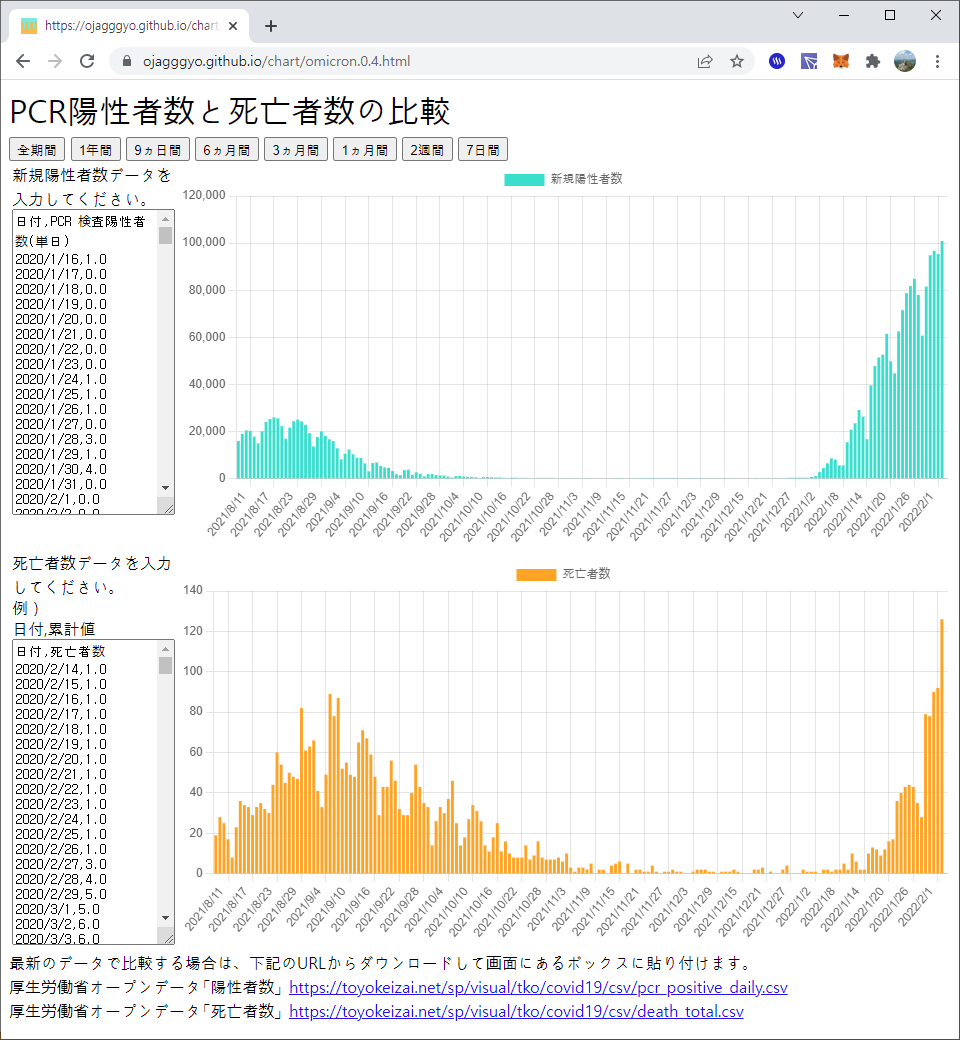Click up arrow of deaths textarea scrollbar
The height and width of the screenshot is (1040, 960).
[165, 648]
